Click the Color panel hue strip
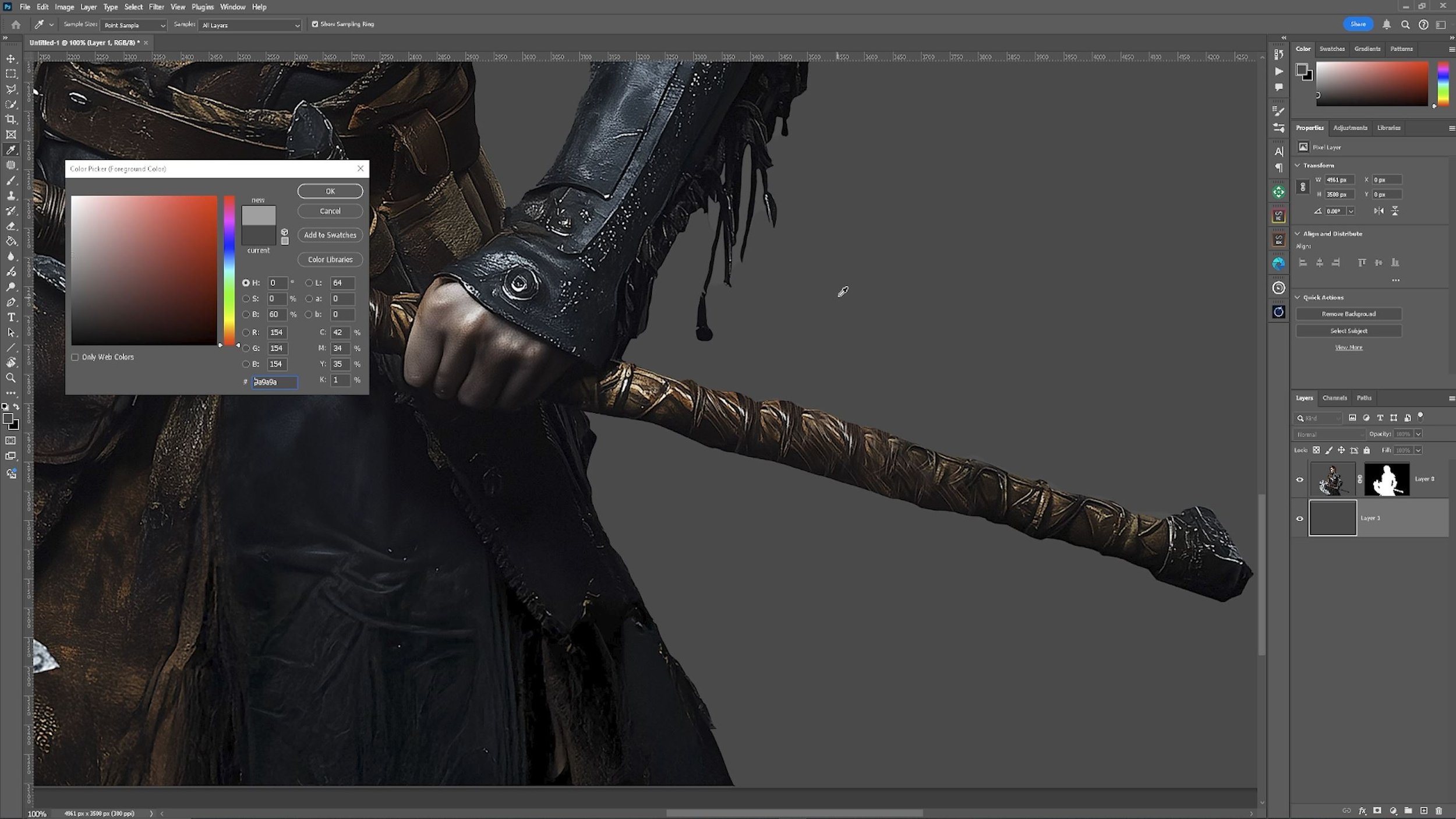Viewport: 1456px width, 819px height. [1443, 83]
